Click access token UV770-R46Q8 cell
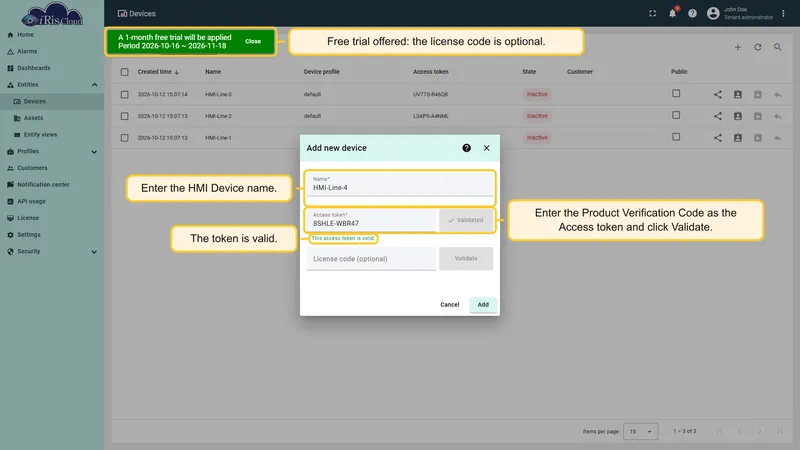 (x=431, y=94)
